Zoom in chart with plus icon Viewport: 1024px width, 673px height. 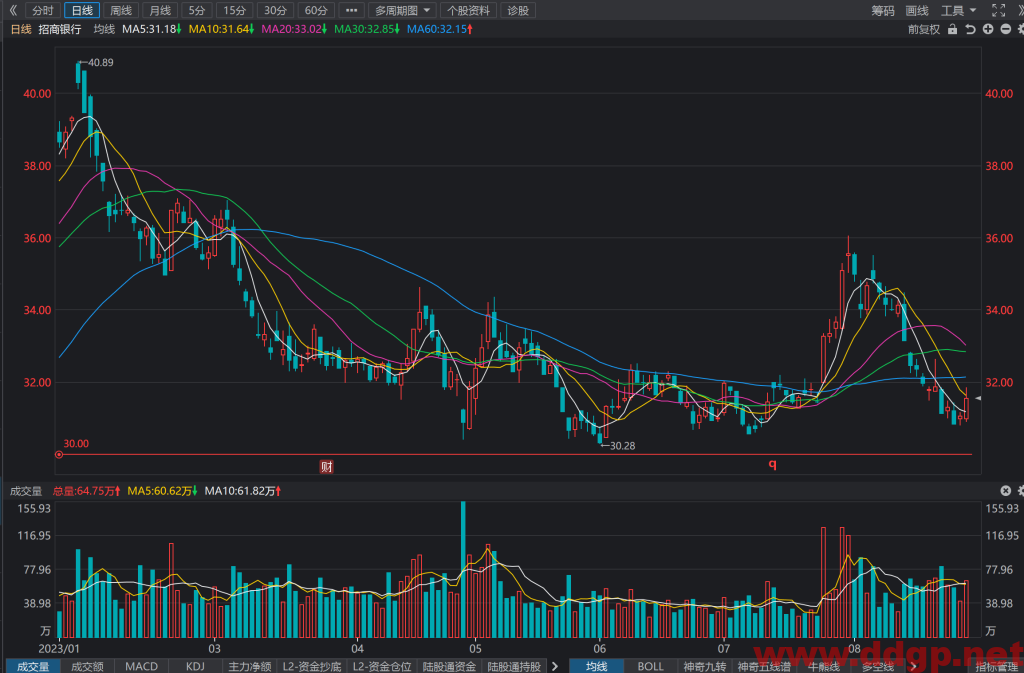pyautogui.click(x=988, y=29)
